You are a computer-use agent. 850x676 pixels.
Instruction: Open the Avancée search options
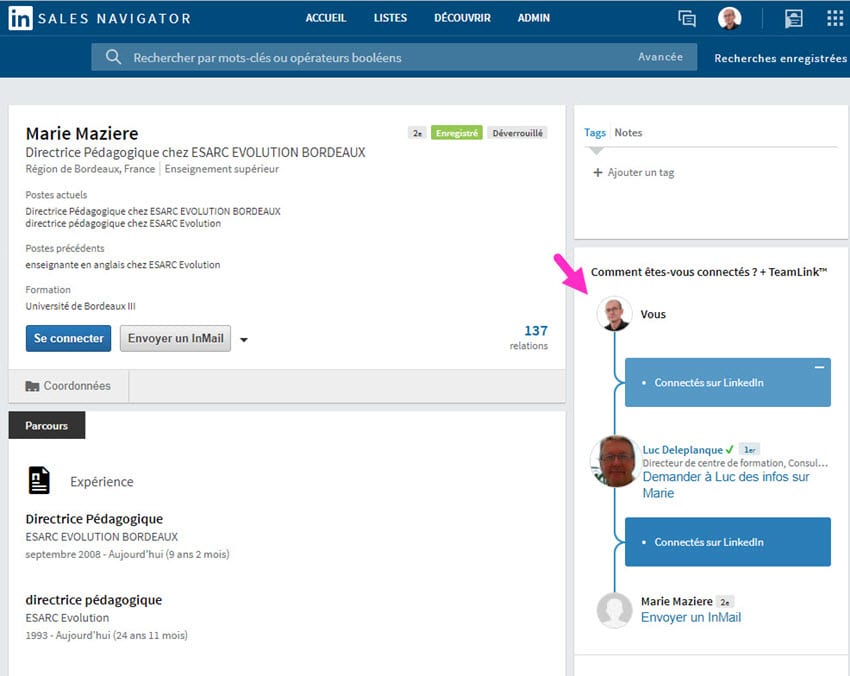pyautogui.click(x=660, y=57)
